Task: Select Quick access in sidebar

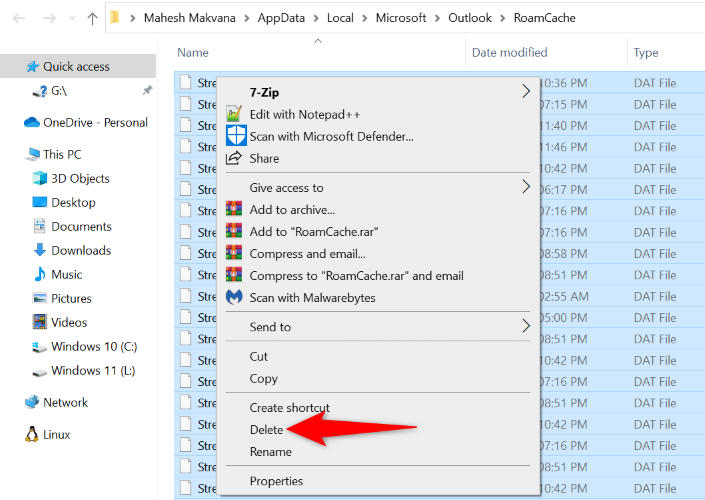Action: [x=76, y=67]
